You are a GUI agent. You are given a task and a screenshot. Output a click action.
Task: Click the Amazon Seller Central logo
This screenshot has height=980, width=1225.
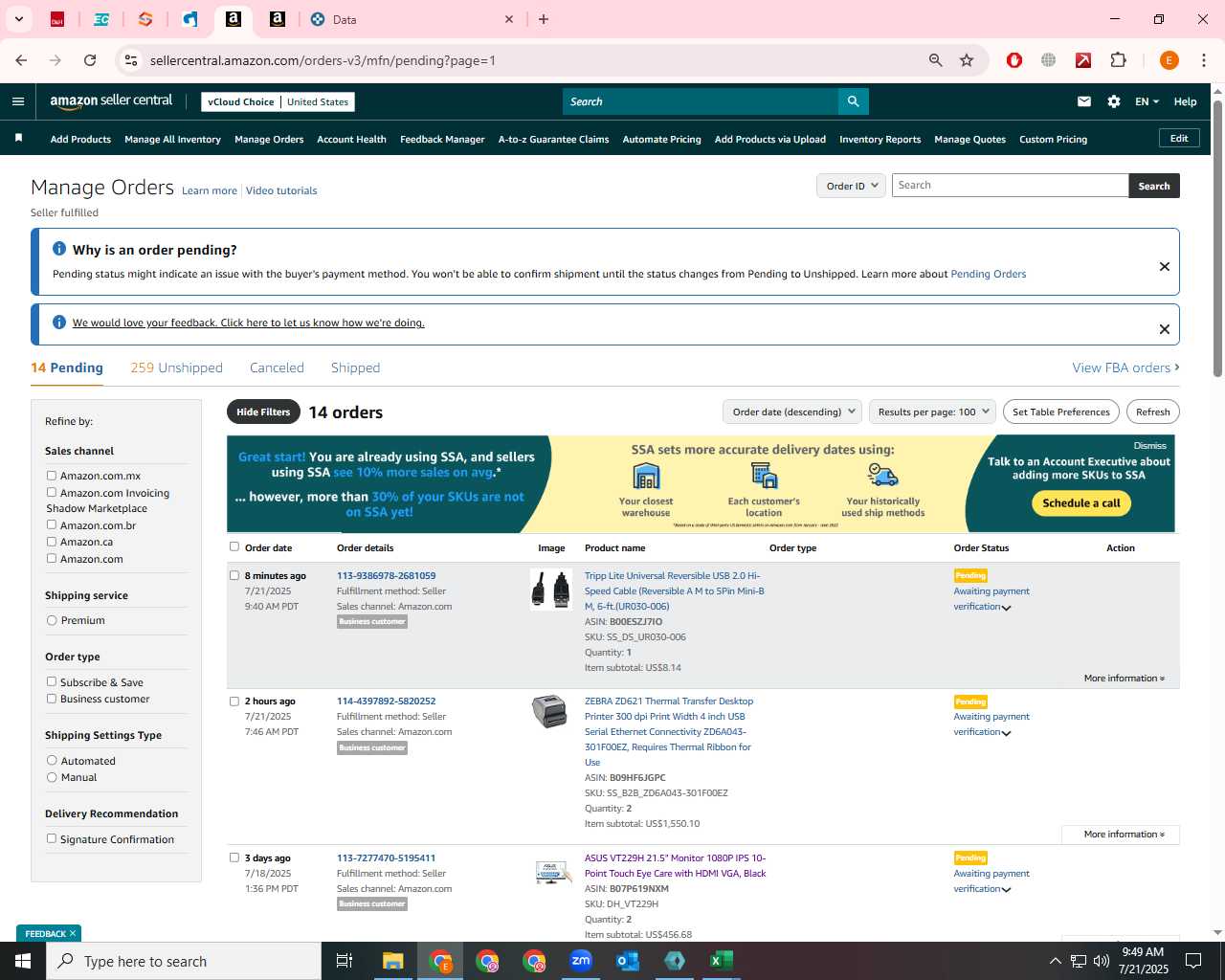(x=111, y=100)
